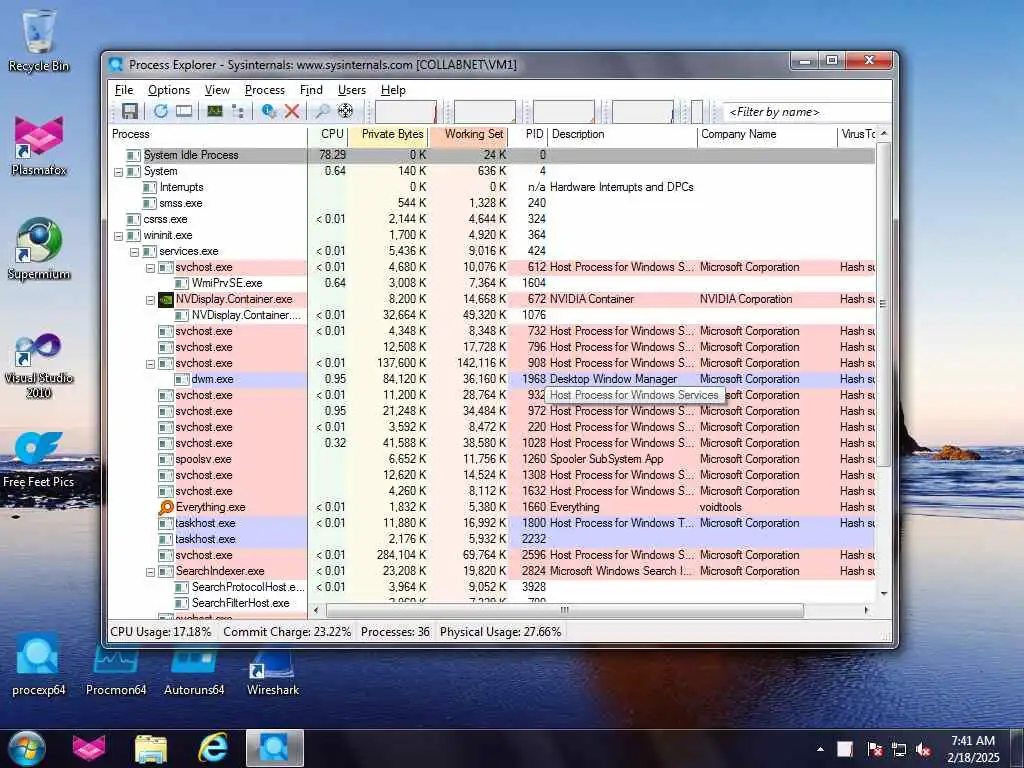Sort by Working Set column header
The height and width of the screenshot is (768, 1024).
pyautogui.click(x=468, y=135)
